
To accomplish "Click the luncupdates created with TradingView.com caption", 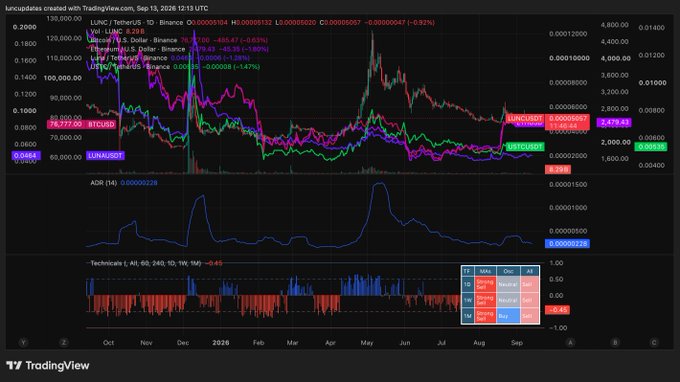I will point(107,8).
